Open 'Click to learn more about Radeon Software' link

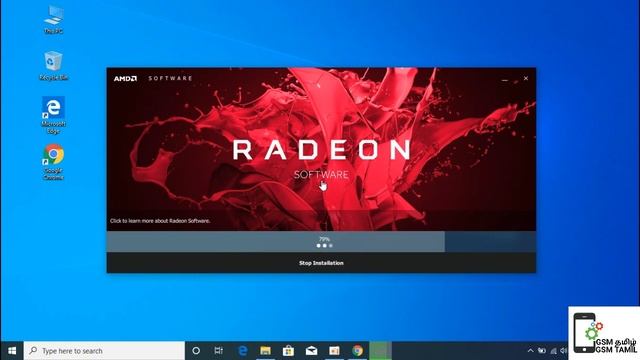pos(160,221)
